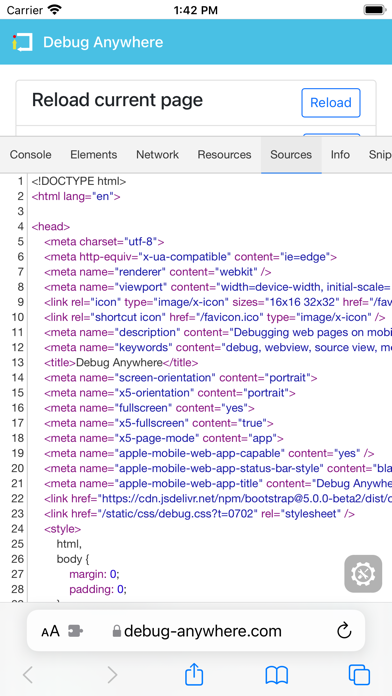
Task: Reload page with Safari refresh arrow
Action: [x=344, y=631]
